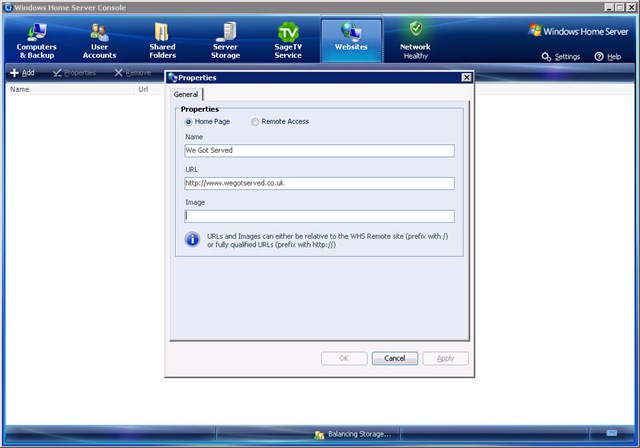Image resolution: width=640 pixels, height=448 pixels.
Task: Click the Windows Home Server logo
Action: click(x=578, y=31)
